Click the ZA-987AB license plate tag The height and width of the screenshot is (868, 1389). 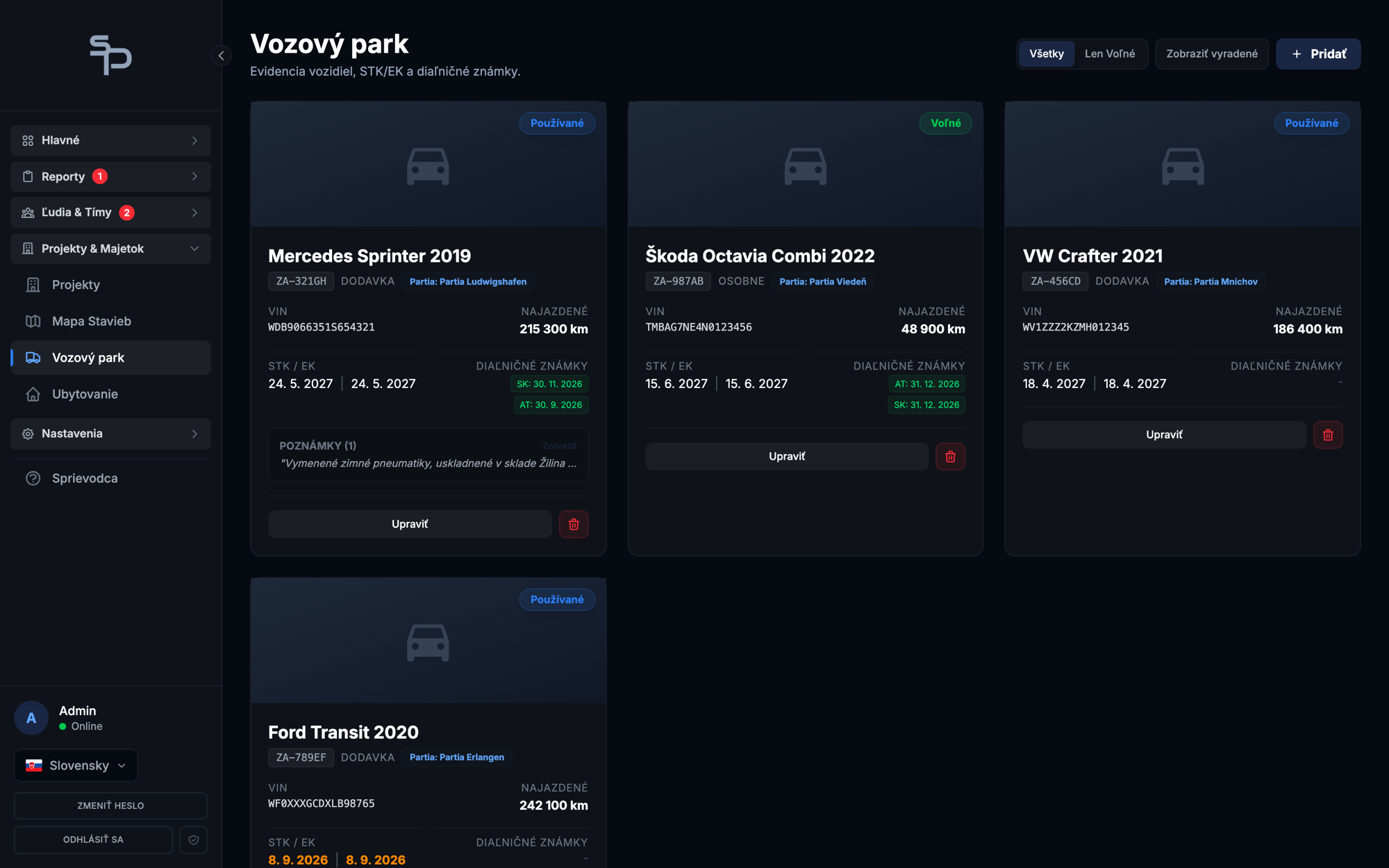[679, 281]
